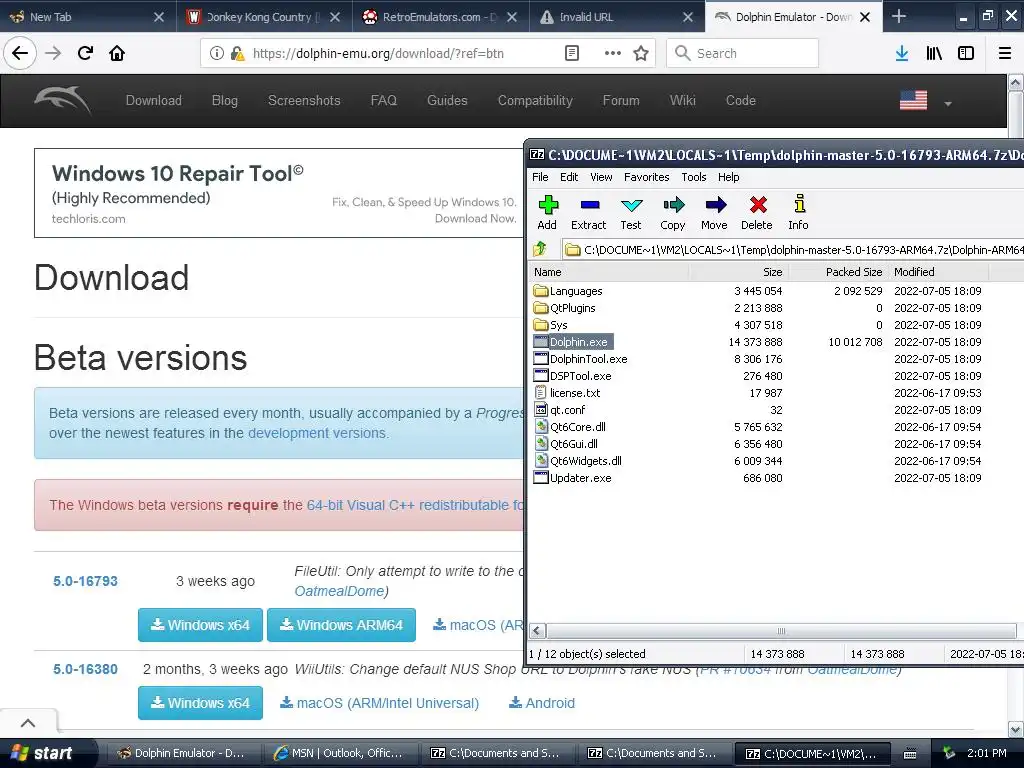Open Compatibility page in site nav
Screen dimensions: 1024x768
pos(535,100)
